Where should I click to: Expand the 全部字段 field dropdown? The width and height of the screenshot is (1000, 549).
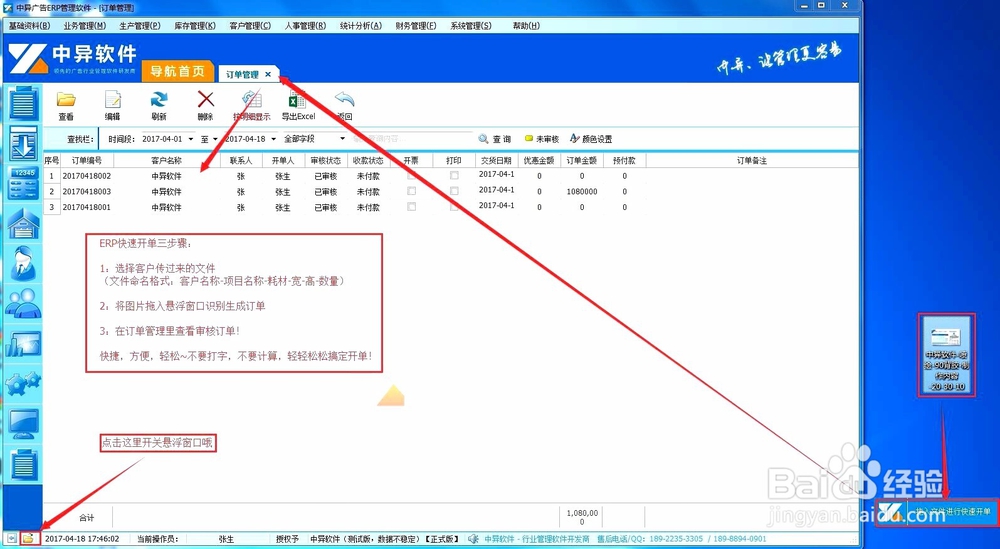point(342,138)
